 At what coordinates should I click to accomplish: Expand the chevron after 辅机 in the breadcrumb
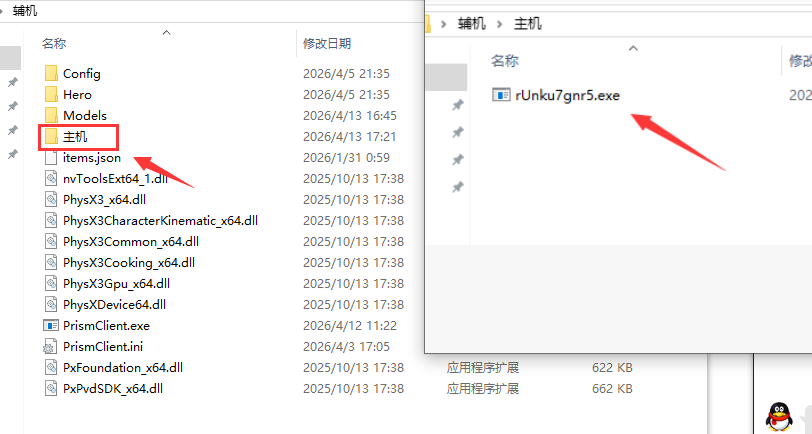pyautogui.click(x=500, y=24)
